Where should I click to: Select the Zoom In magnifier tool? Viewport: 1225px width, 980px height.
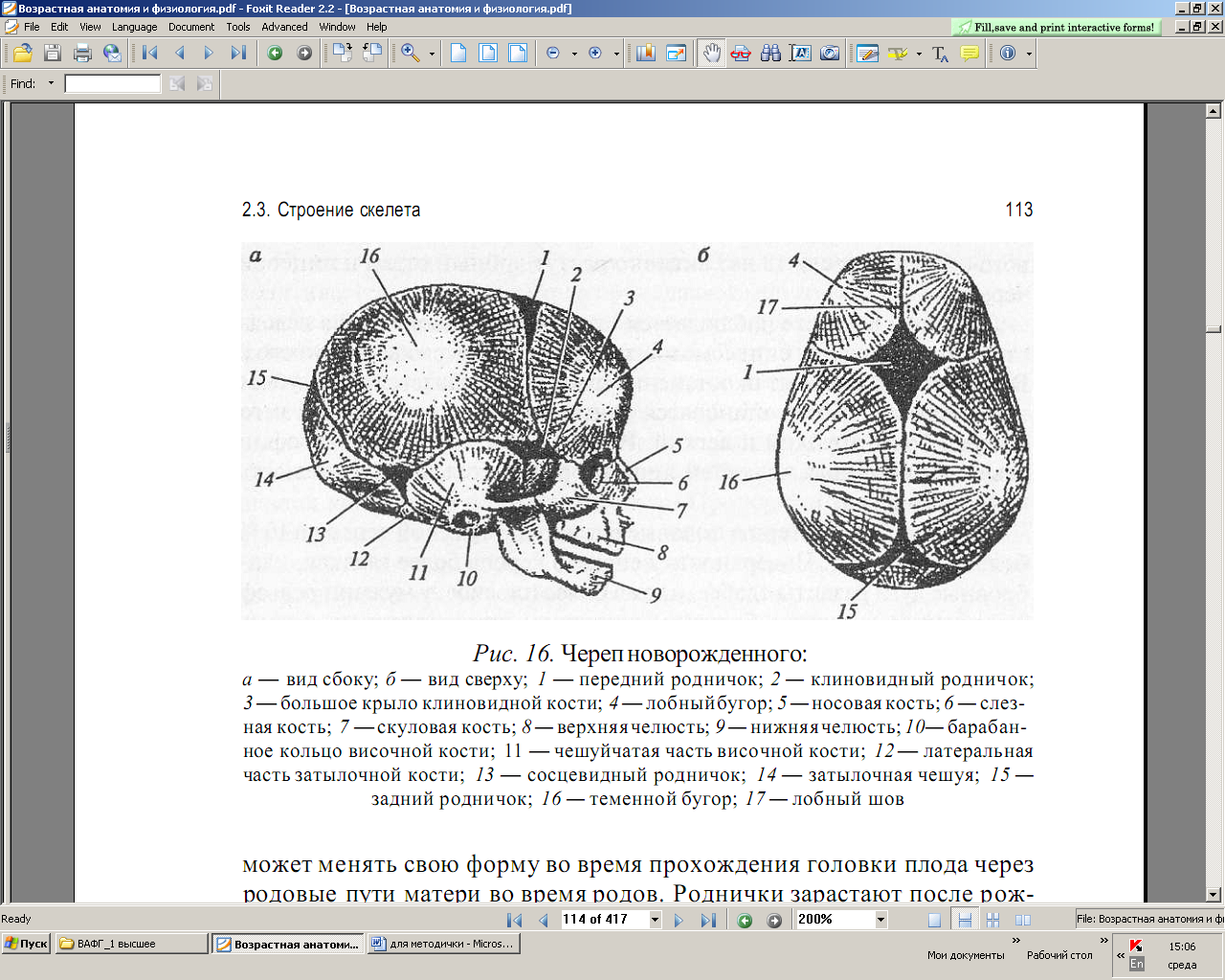point(411,54)
